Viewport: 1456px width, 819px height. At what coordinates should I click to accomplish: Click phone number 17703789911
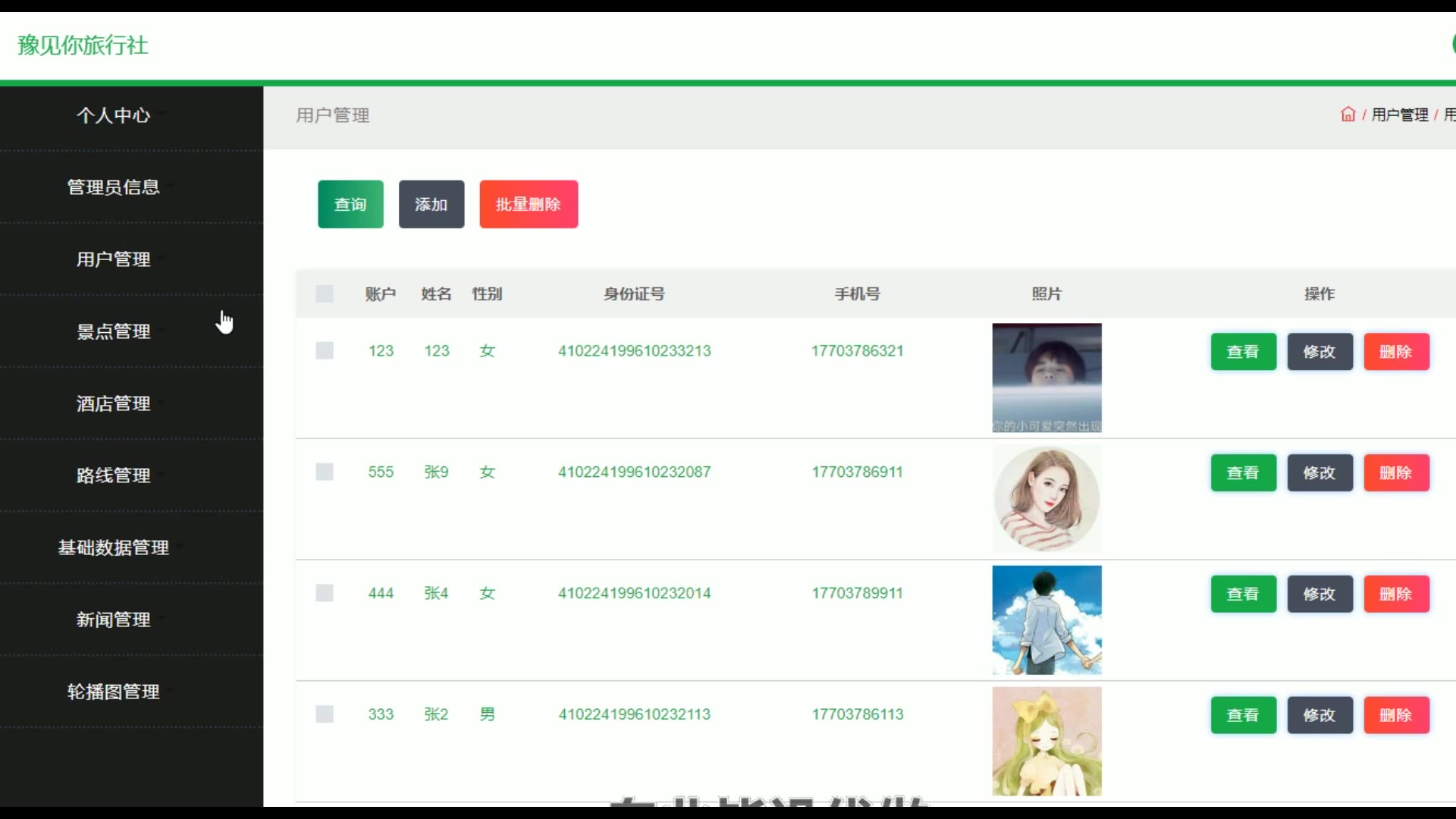coord(858,593)
